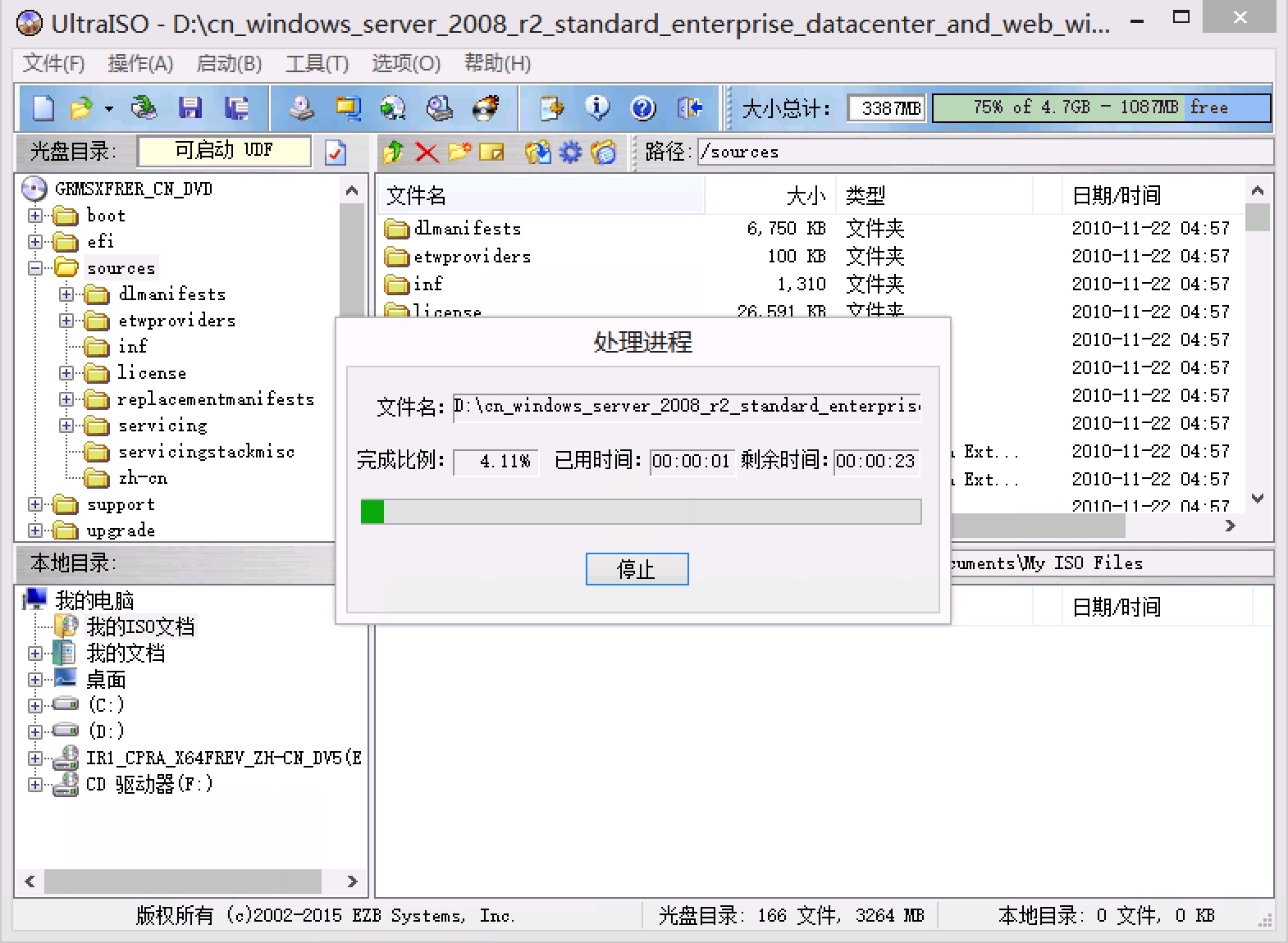Click the Add files toolbar icon
Image resolution: width=1288 pixels, height=943 pixels.
pyautogui.click(x=552, y=108)
